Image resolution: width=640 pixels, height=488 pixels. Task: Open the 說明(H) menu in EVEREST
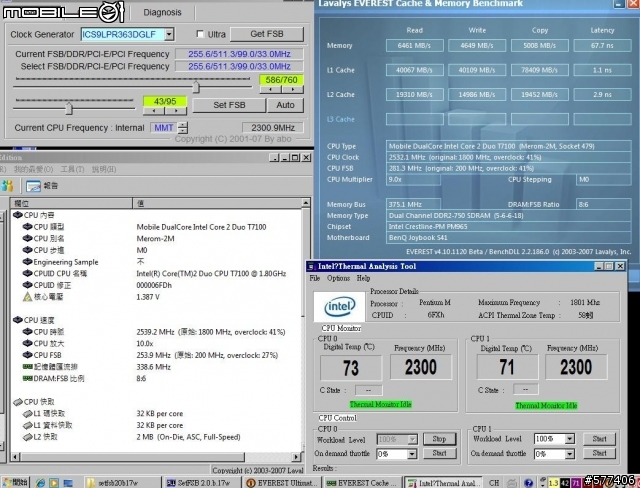point(104,169)
